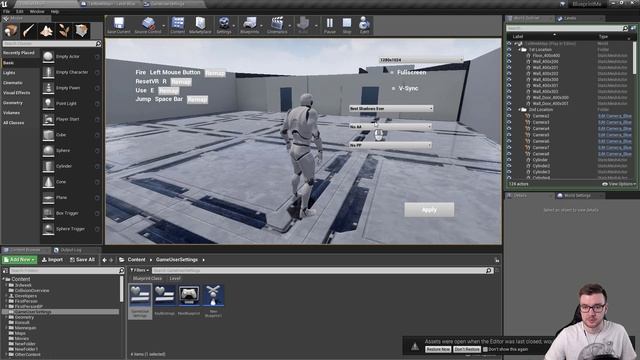The image size is (640, 360).
Task: Collapse the 2nd Location folder in outliner
Action: pos(520,110)
